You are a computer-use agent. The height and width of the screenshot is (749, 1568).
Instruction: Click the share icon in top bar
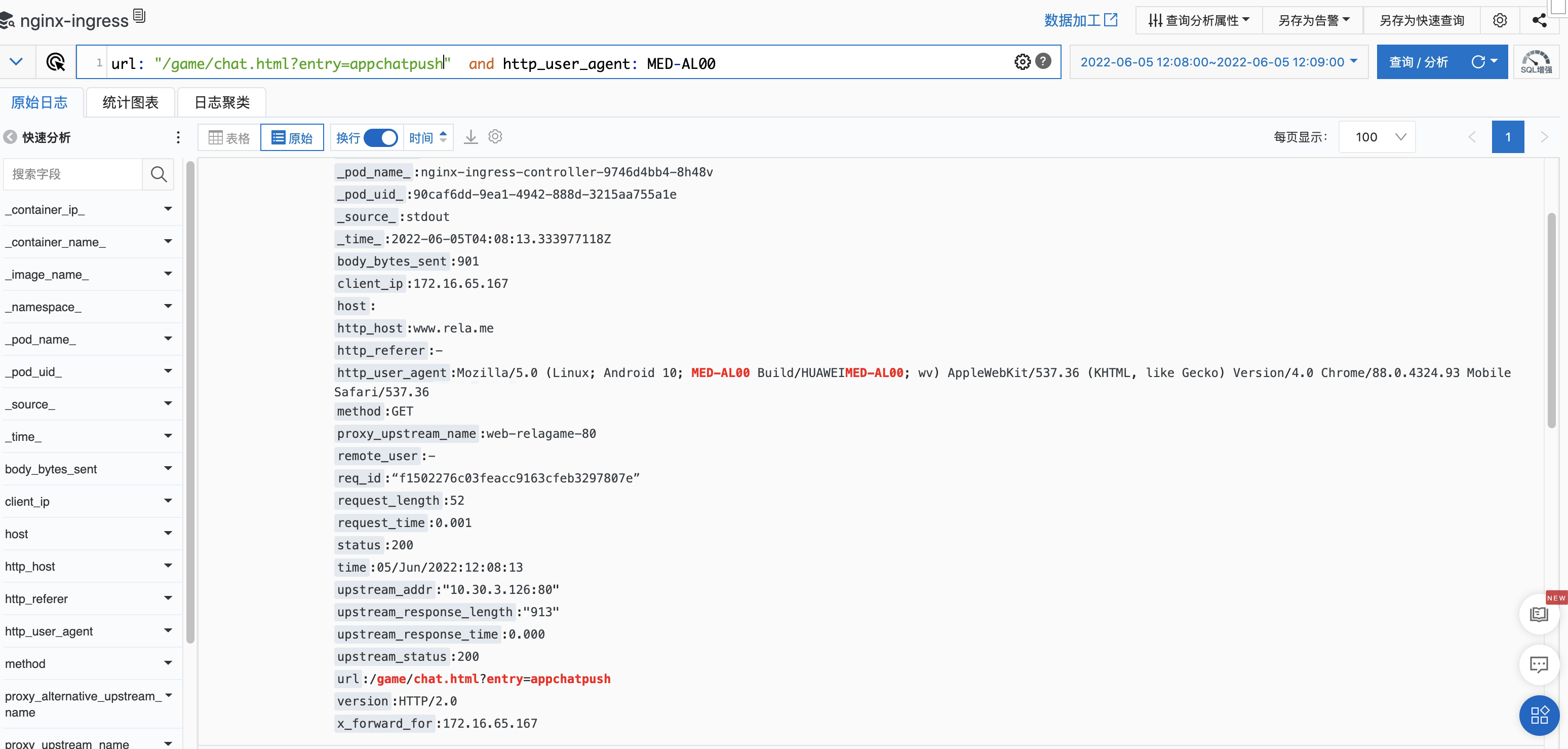click(1540, 20)
